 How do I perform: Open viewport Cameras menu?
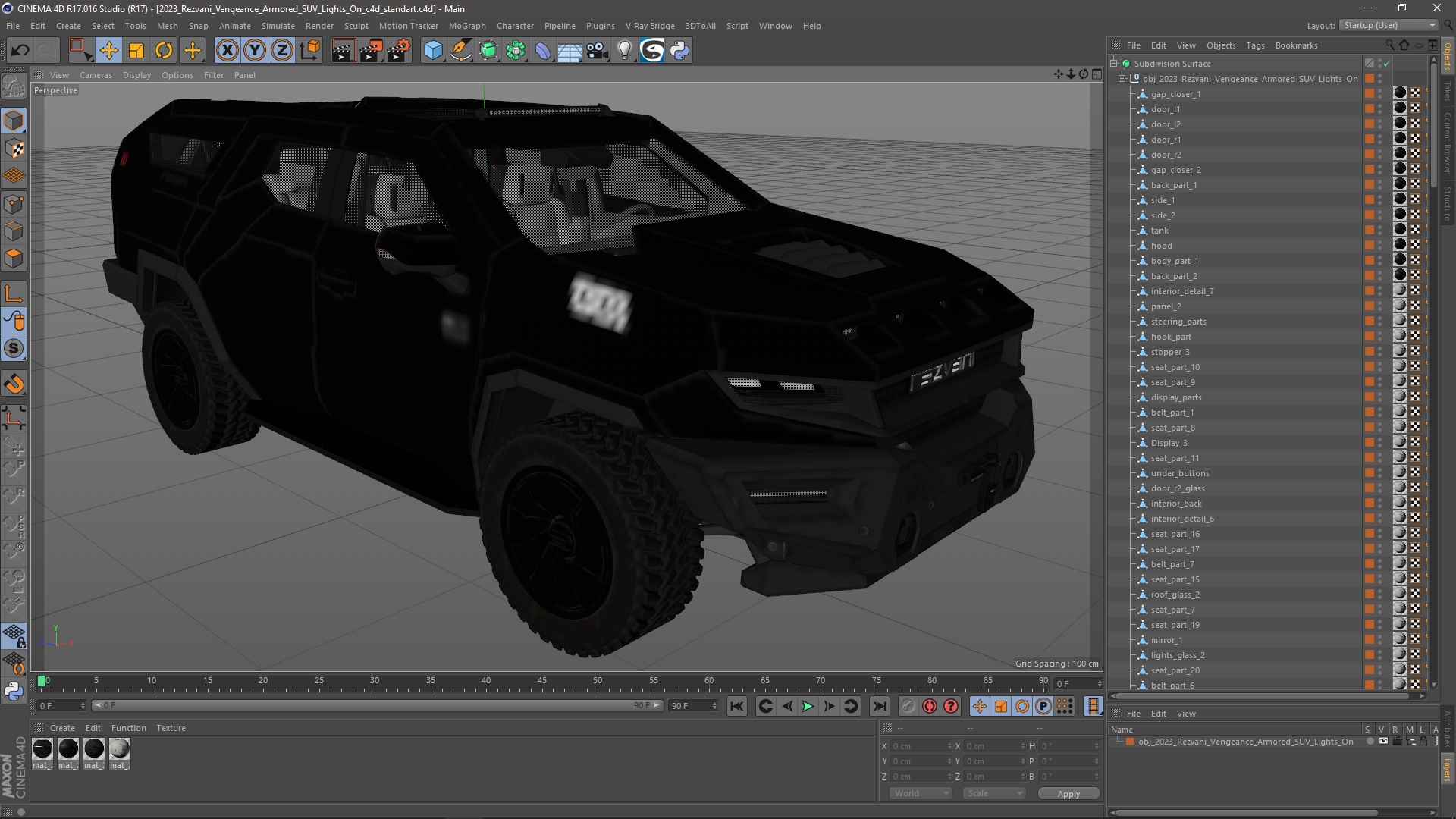coord(96,75)
